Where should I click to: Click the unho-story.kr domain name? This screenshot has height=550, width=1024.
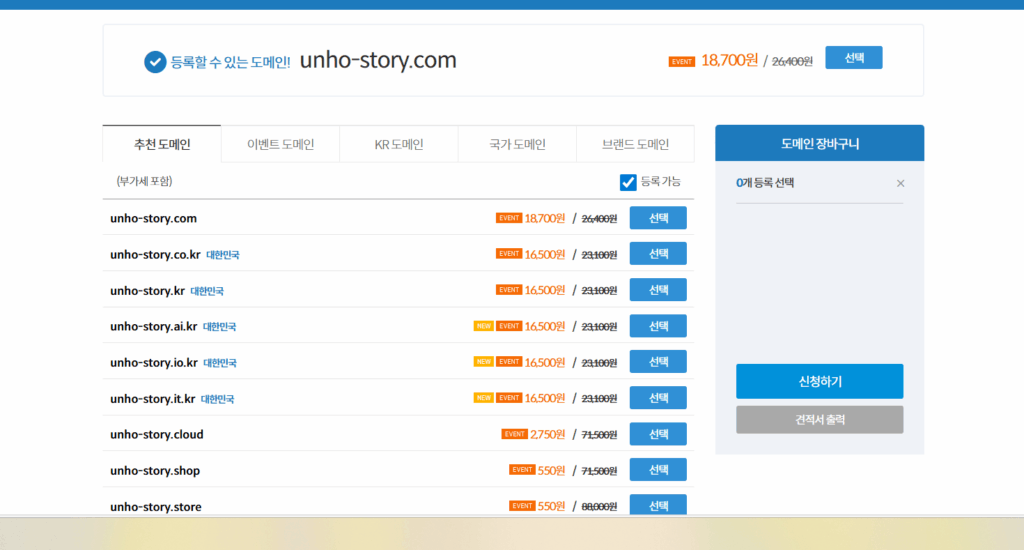click(x=147, y=291)
